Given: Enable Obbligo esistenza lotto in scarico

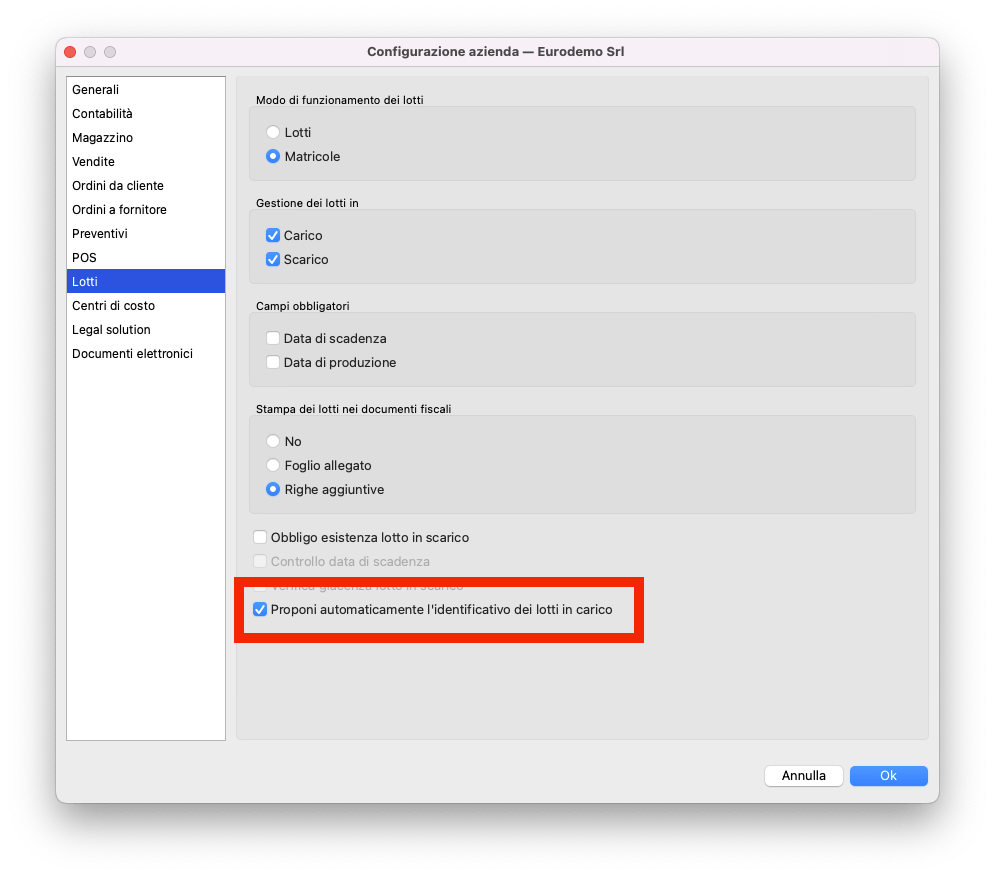Looking at the screenshot, I should click(261, 538).
